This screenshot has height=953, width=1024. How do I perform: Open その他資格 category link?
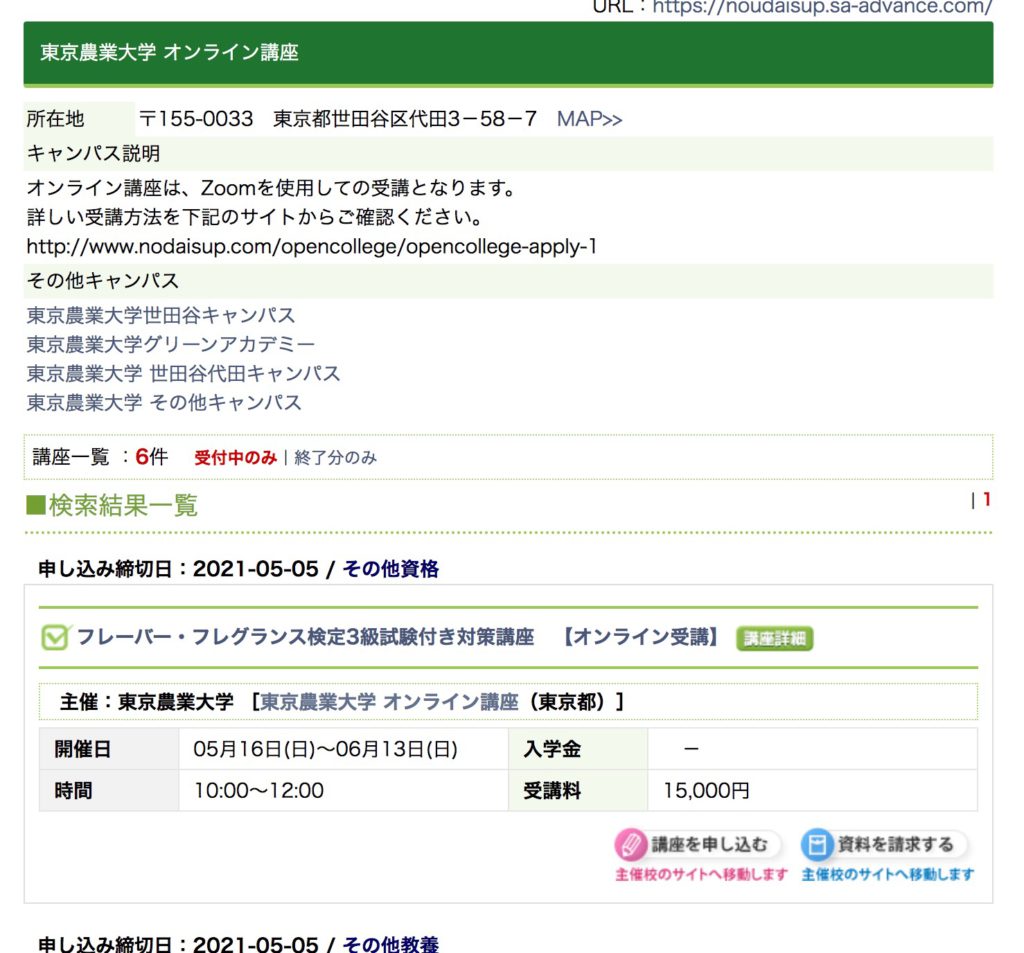pyautogui.click(x=391, y=569)
